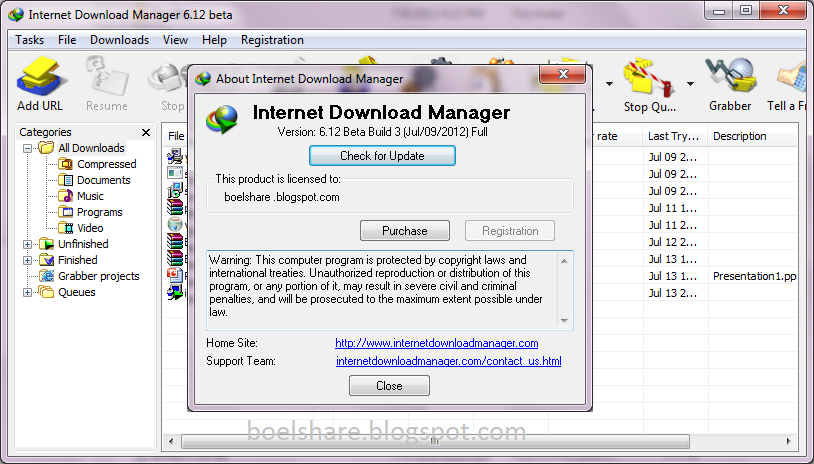Open the Tasks menu
The height and width of the screenshot is (464, 814).
pos(30,40)
